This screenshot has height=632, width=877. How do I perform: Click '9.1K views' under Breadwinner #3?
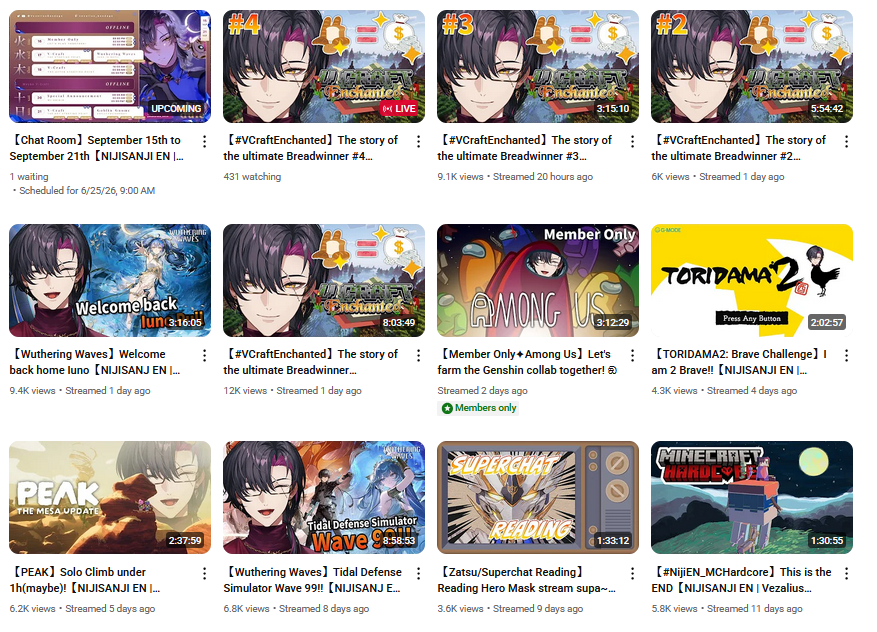tap(460, 177)
